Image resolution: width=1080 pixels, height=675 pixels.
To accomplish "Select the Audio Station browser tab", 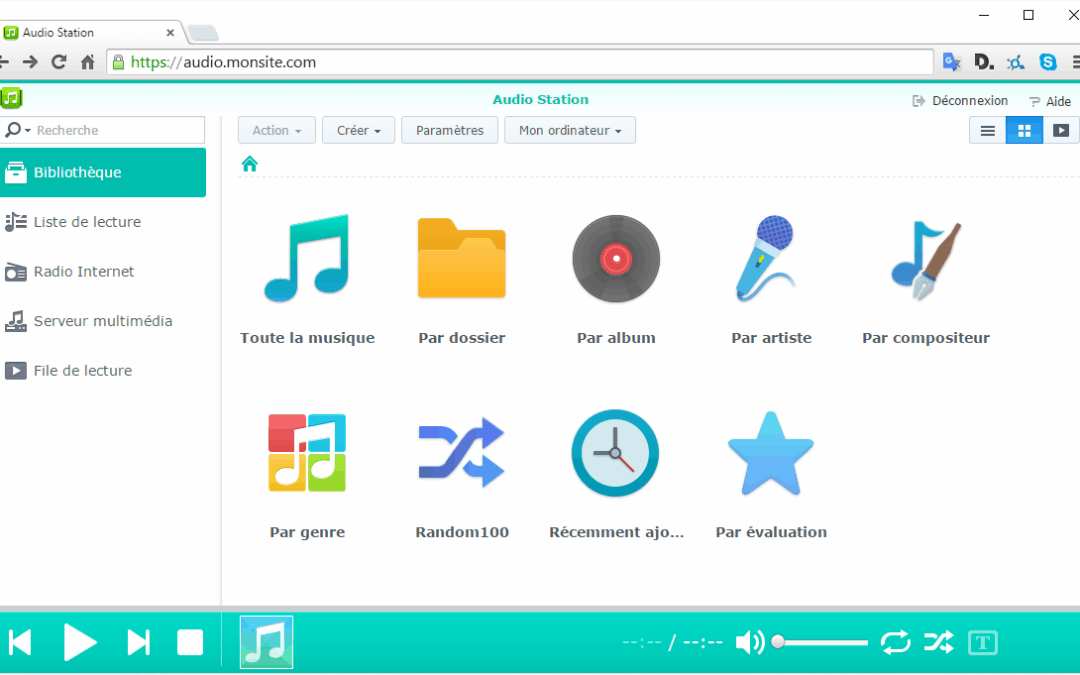I will click(90, 32).
